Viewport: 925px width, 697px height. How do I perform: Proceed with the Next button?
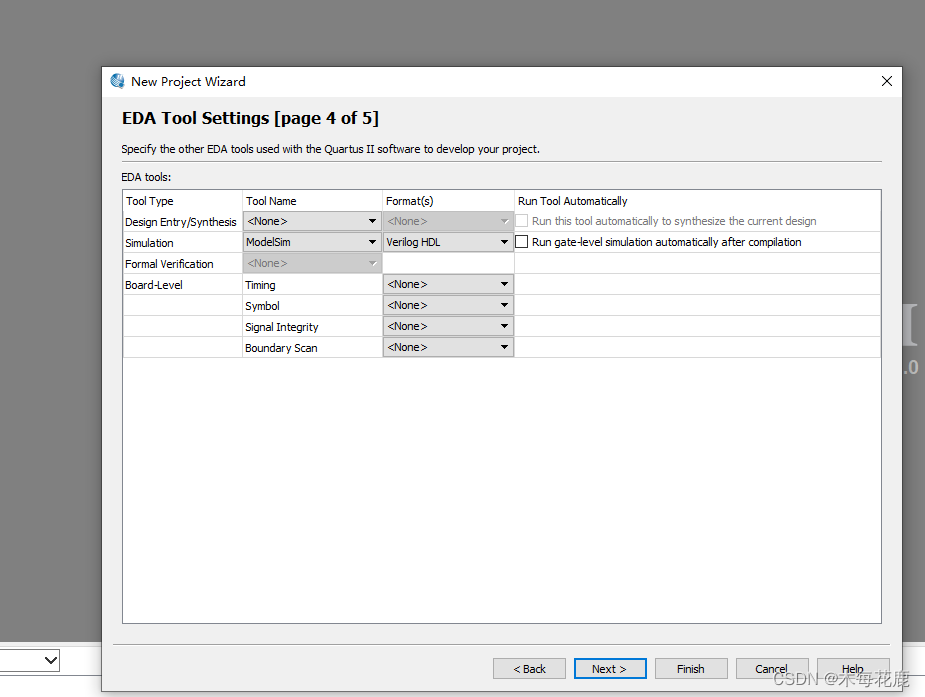click(x=610, y=669)
